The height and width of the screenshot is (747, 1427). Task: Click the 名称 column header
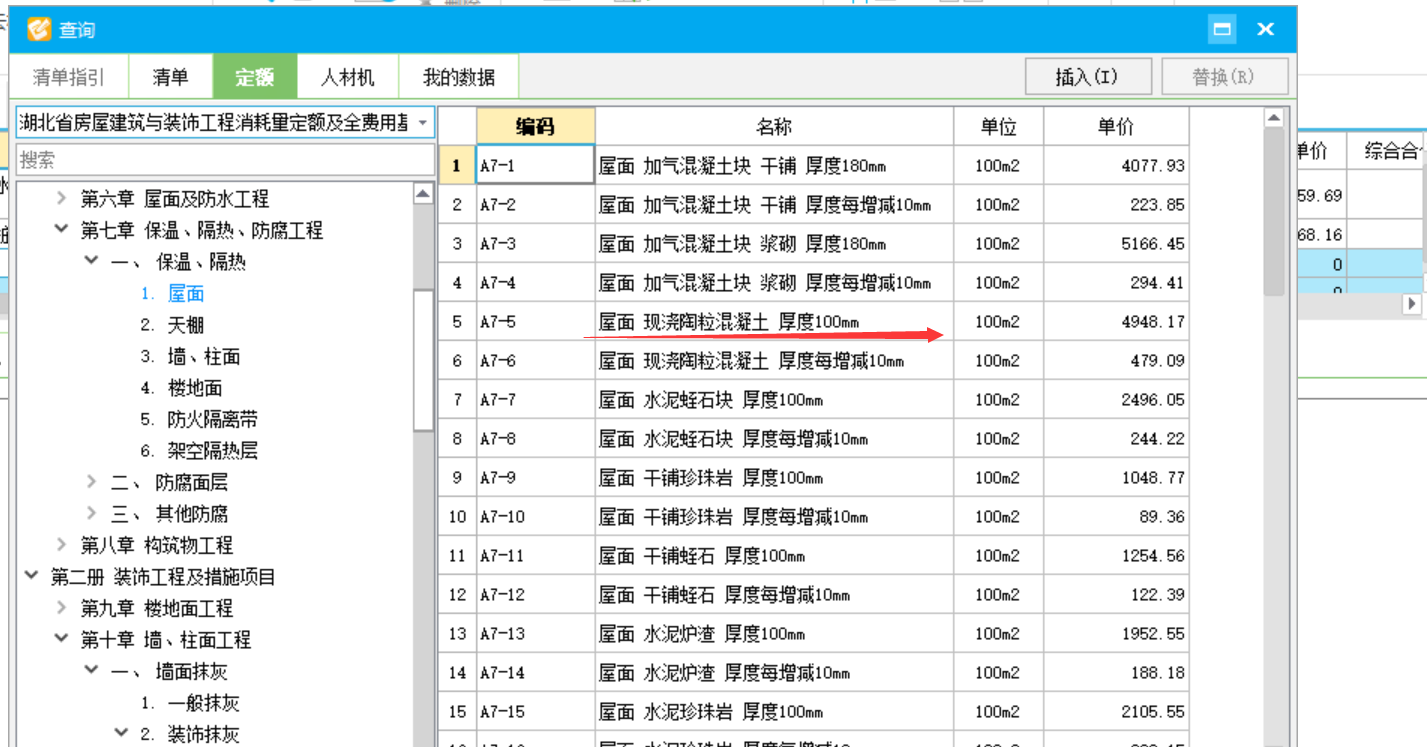774,126
